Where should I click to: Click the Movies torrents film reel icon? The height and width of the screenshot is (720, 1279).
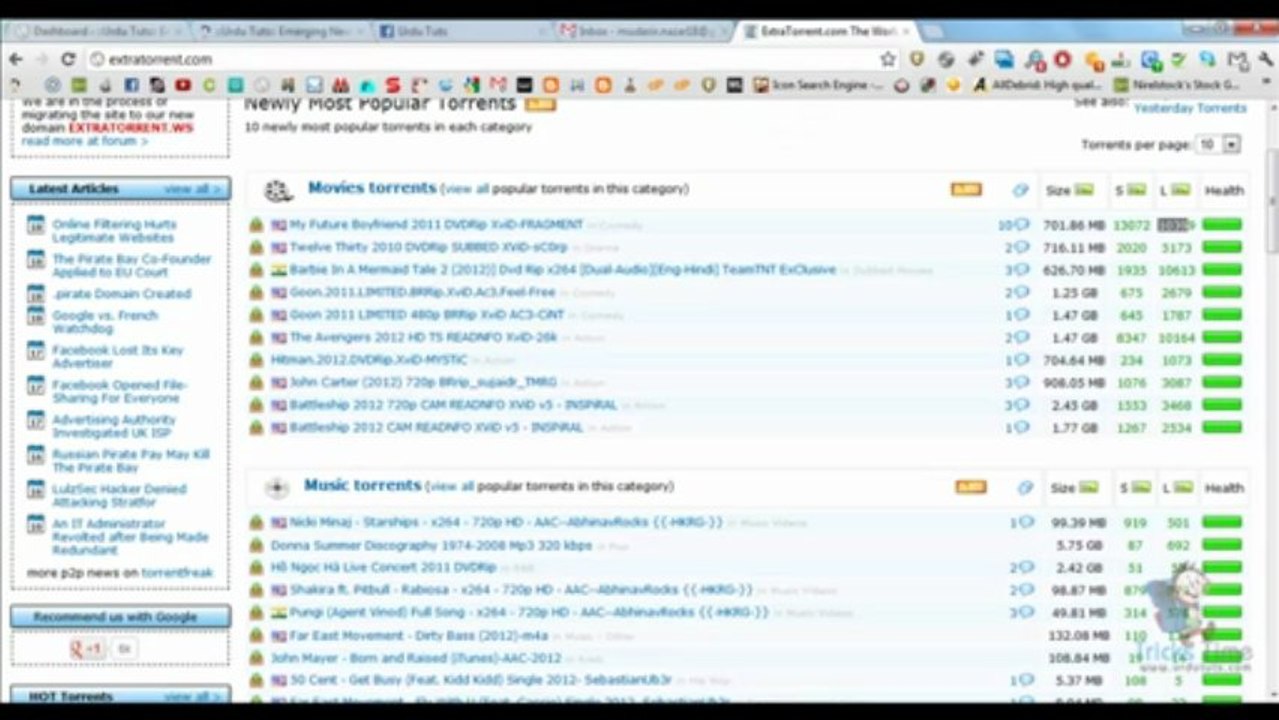click(278, 190)
